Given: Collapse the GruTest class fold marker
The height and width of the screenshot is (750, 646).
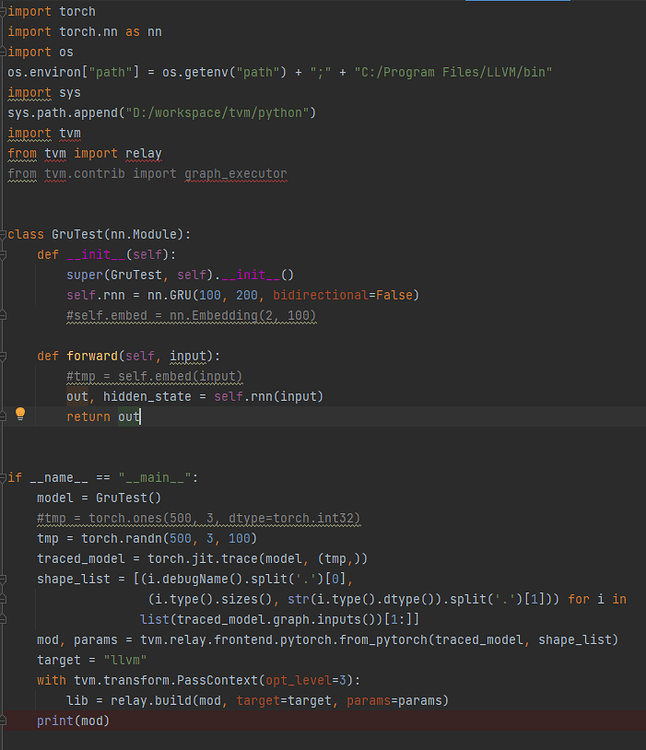Looking at the screenshot, I should 4,235.
